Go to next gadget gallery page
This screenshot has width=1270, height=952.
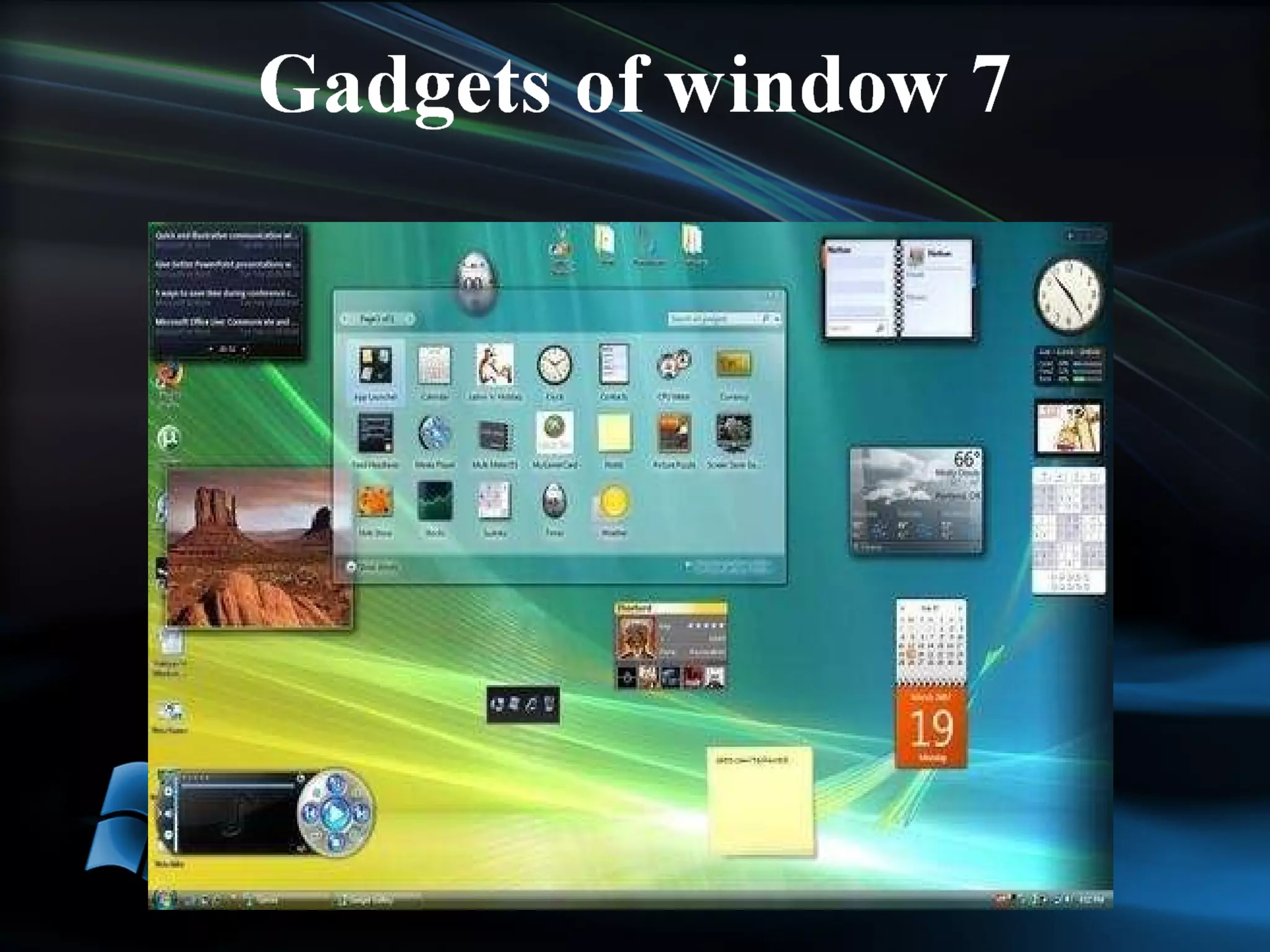tap(411, 319)
